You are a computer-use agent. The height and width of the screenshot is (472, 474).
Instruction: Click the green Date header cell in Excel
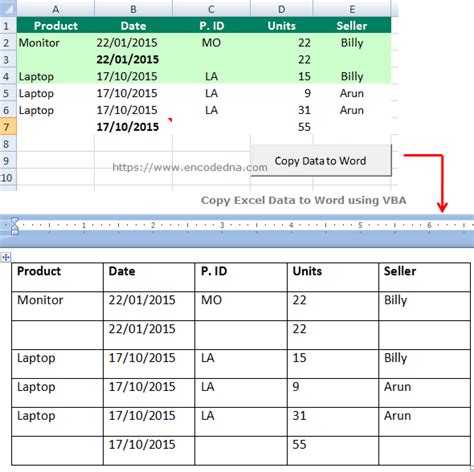point(133,25)
